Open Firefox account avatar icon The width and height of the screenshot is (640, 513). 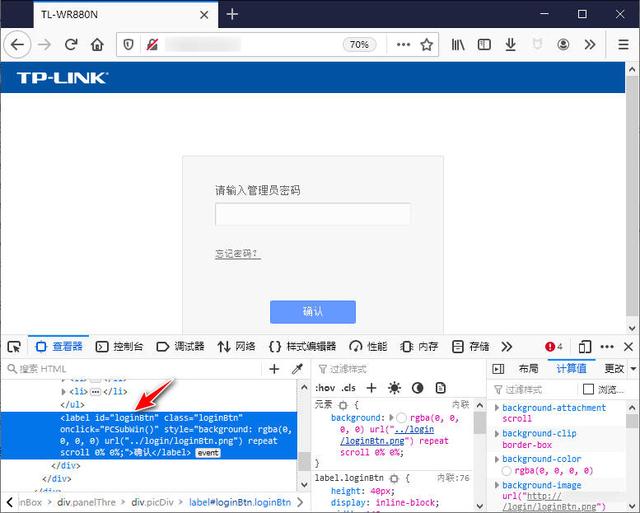click(x=563, y=44)
